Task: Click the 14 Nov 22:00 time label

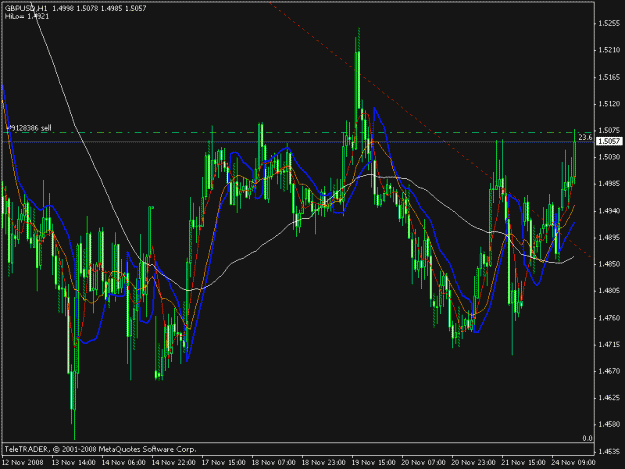Action: click(x=174, y=463)
